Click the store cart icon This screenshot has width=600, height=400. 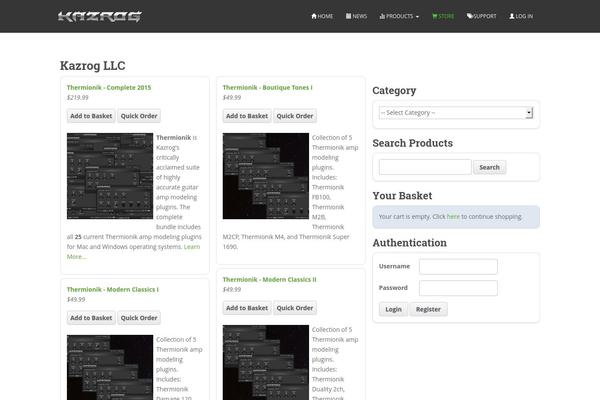(x=435, y=16)
